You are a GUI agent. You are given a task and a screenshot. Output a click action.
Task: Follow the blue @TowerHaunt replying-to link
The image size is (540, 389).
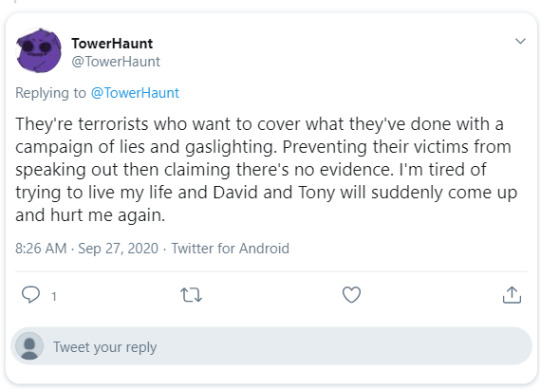tap(135, 93)
